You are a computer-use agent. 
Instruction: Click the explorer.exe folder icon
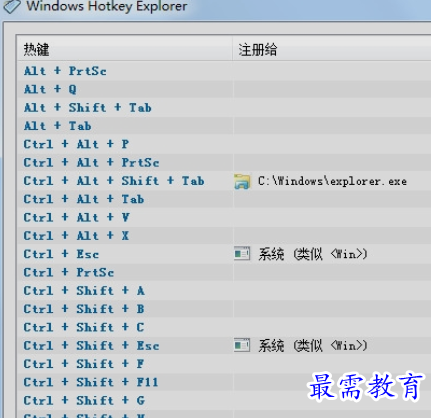[242, 181]
